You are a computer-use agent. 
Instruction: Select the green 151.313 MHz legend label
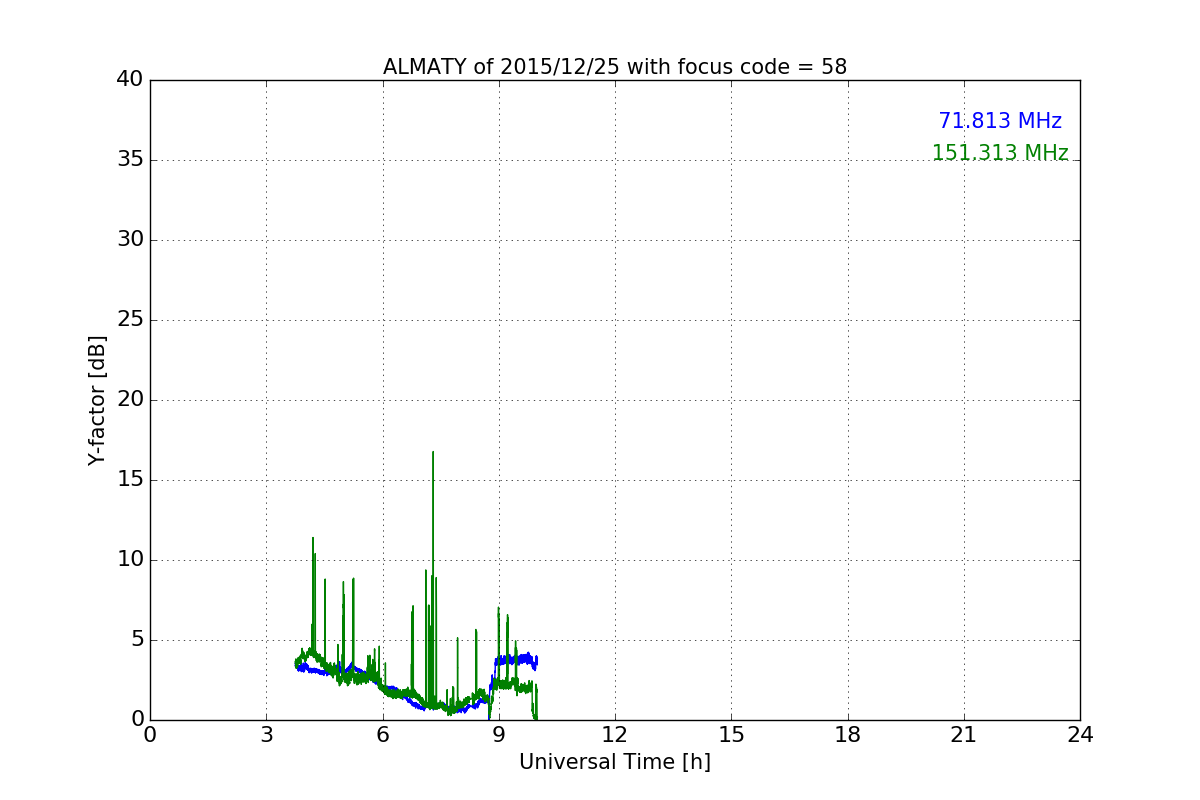(x=1000, y=153)
